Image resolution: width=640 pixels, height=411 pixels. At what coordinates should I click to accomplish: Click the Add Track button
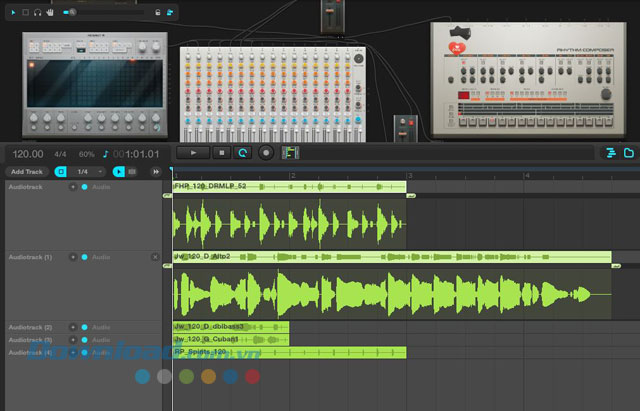(x=26, y=172)
